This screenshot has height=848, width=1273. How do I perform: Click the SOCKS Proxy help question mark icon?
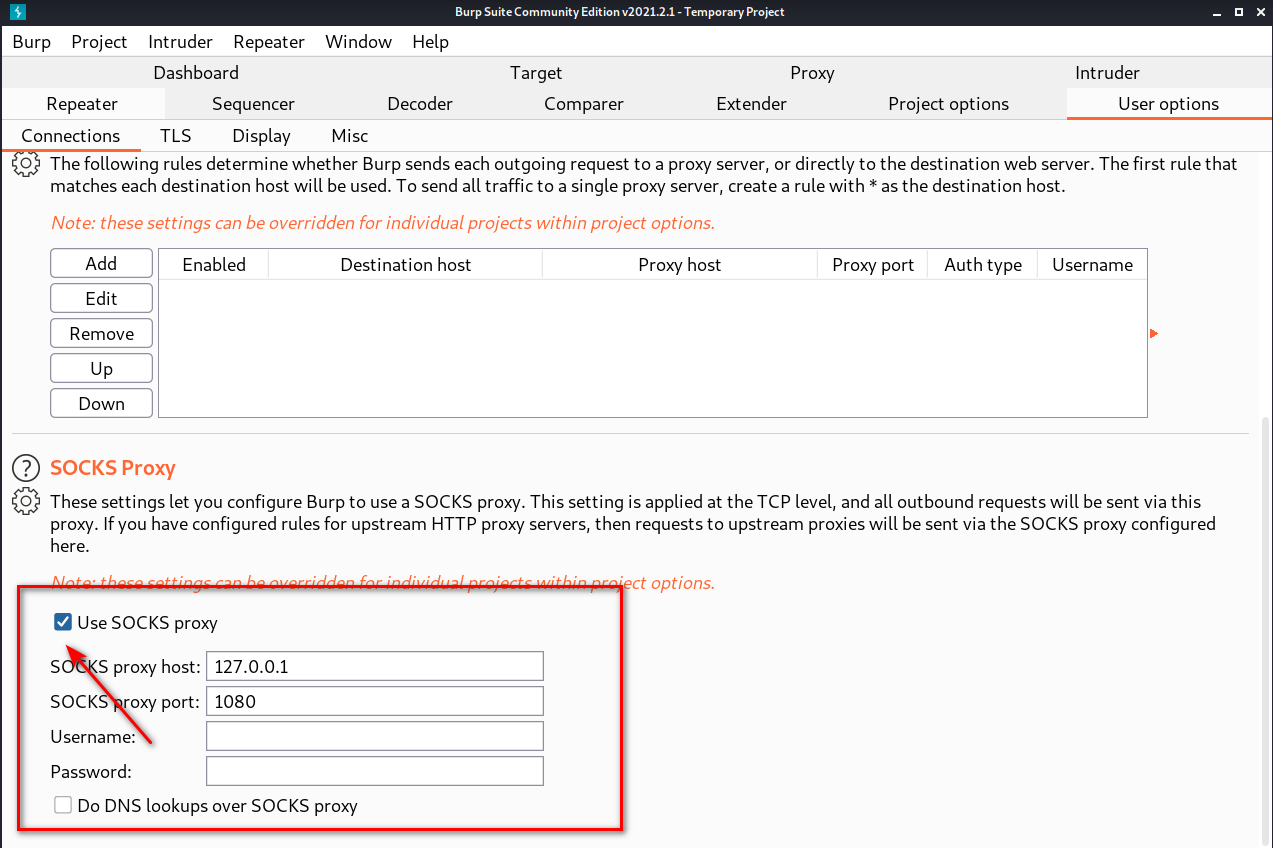coord(25,467)
